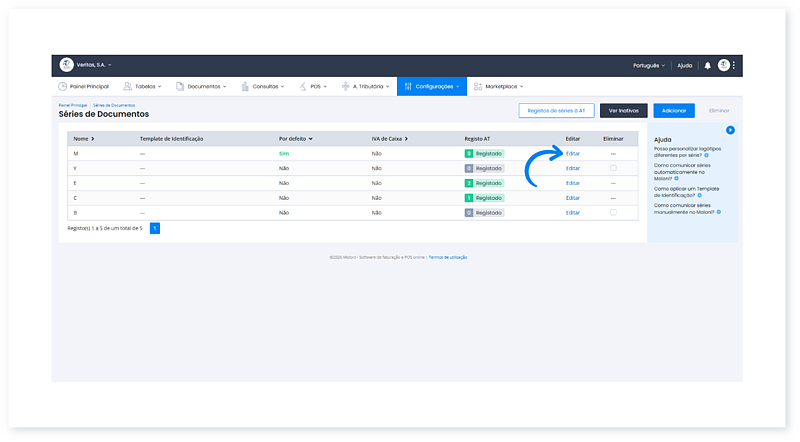Click the blue play icon above Ajuda

(730, 130)
